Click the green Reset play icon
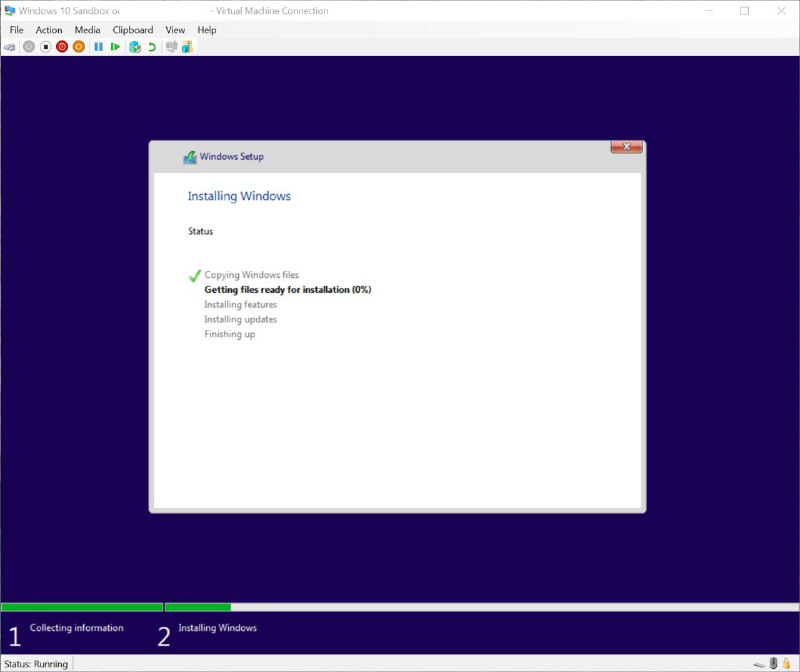800x672 pixels. click(115, 47)
